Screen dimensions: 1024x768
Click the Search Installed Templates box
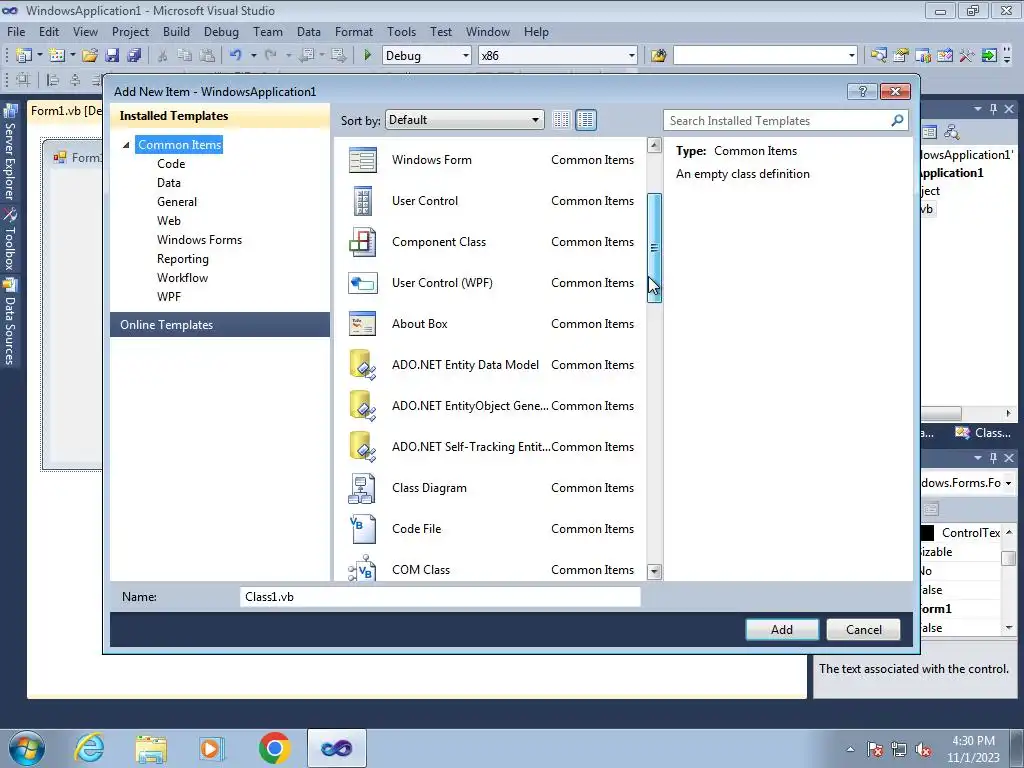pyautogui.click(x=786, y=120)
